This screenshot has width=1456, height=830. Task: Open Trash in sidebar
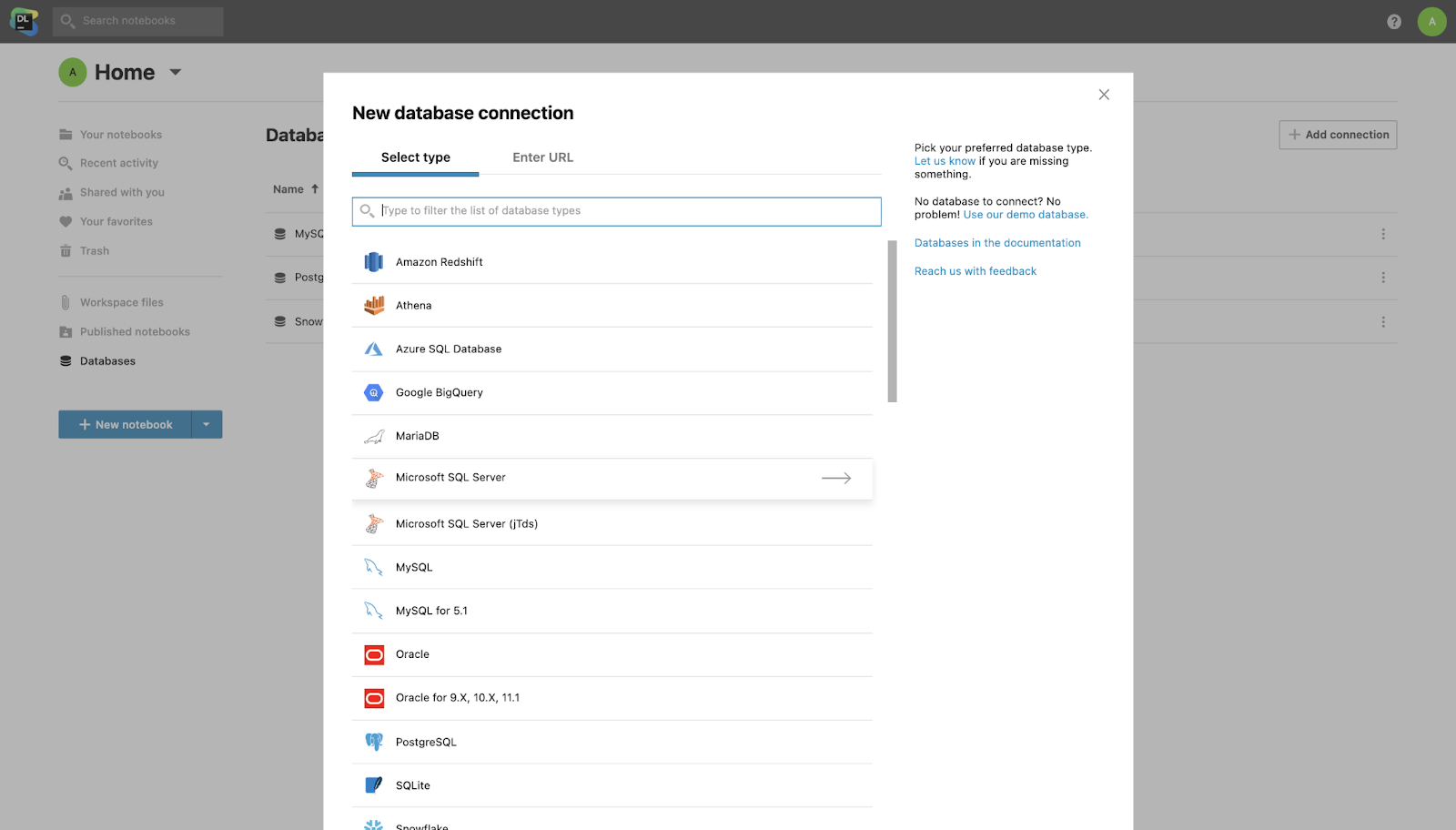point(84,251)
